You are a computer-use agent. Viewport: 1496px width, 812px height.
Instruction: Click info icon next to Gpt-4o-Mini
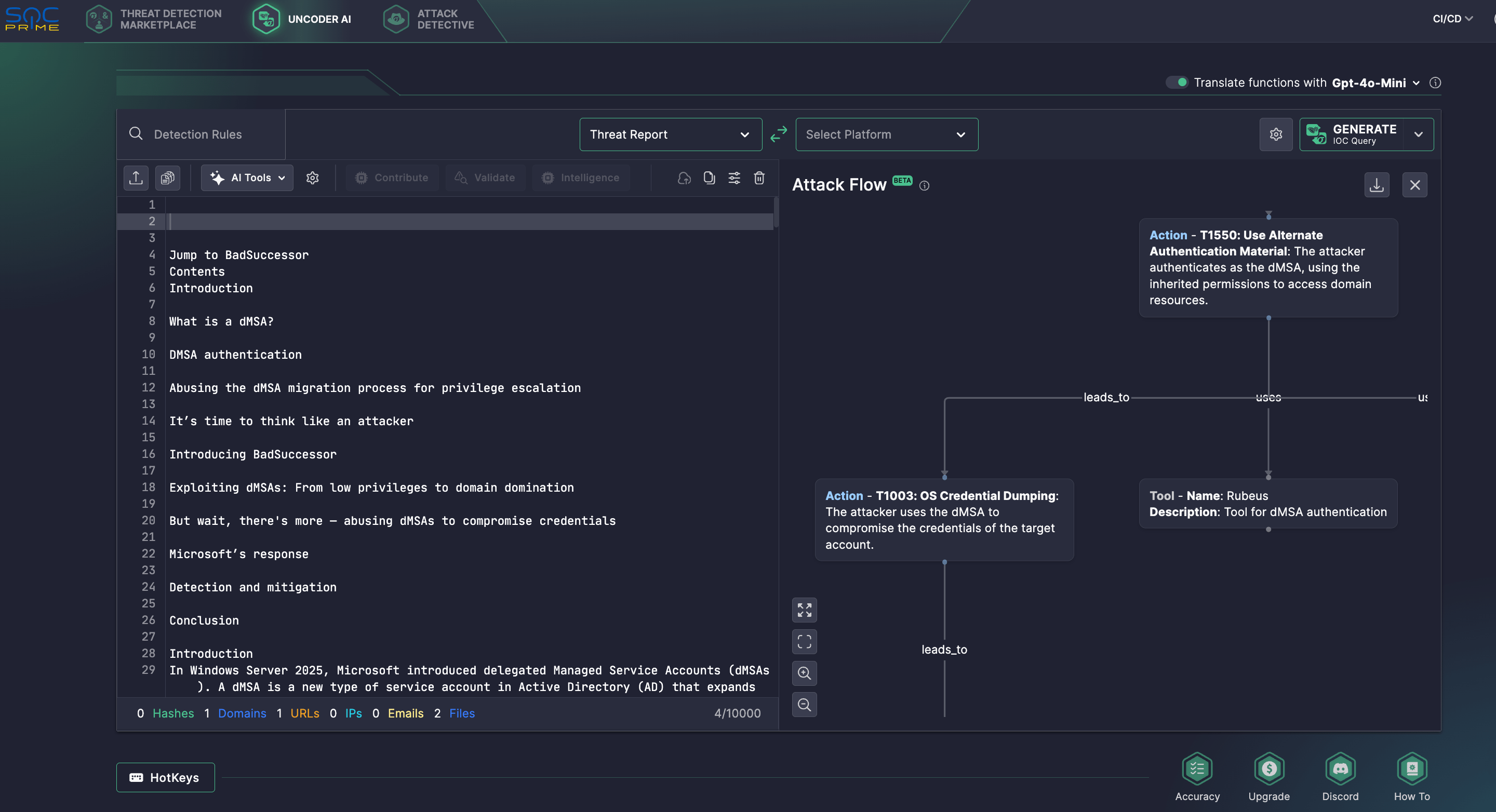pos(1434,83)
